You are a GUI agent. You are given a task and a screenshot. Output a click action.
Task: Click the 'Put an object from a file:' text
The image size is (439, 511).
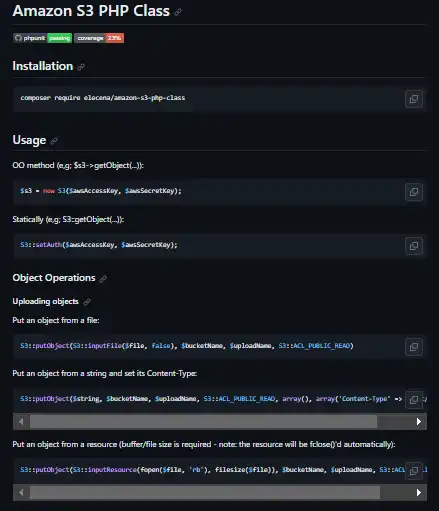tap(56, 320)
